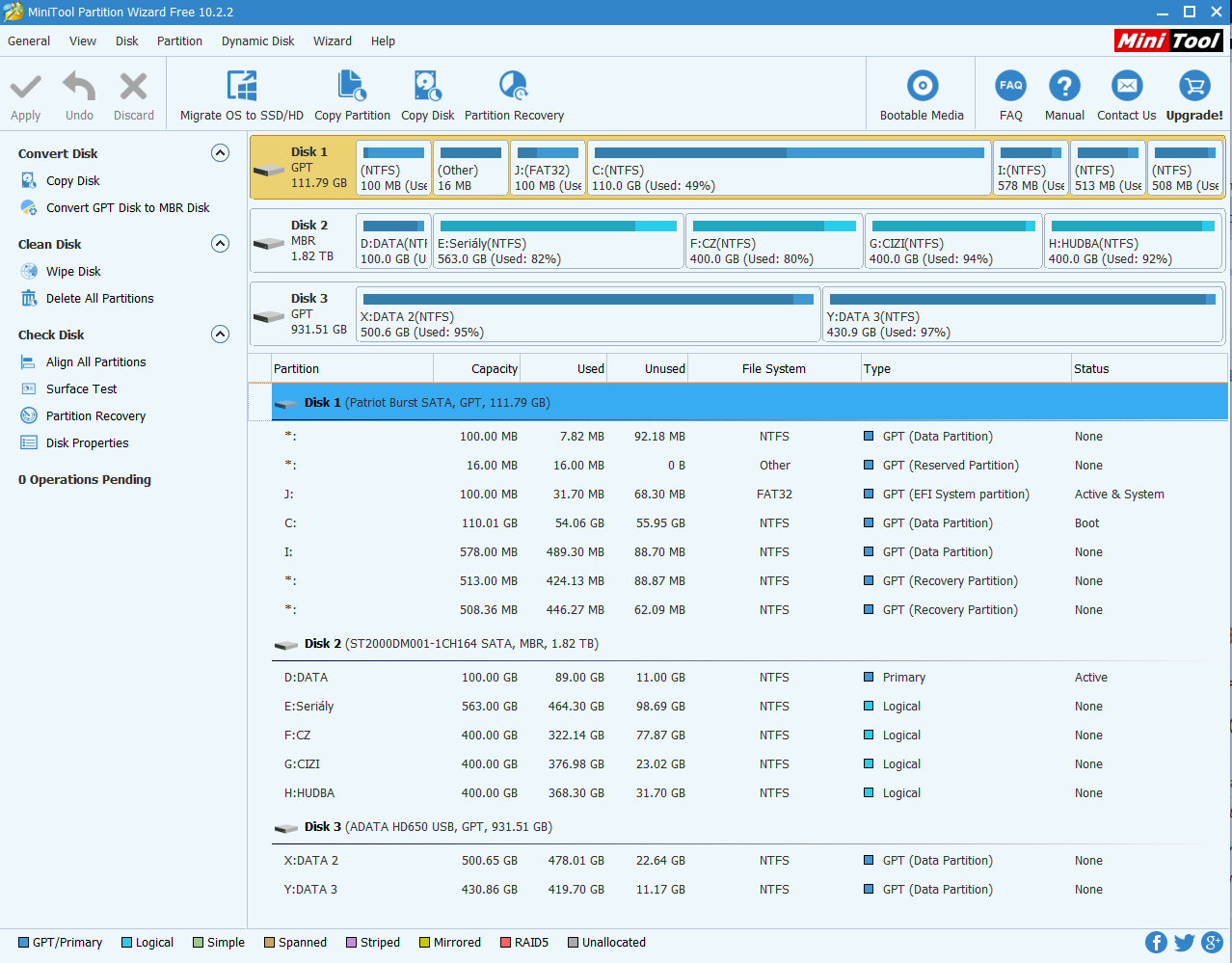Launch the Copy Disk wizard
This screenshot has width=1232, height=963.
427,87
